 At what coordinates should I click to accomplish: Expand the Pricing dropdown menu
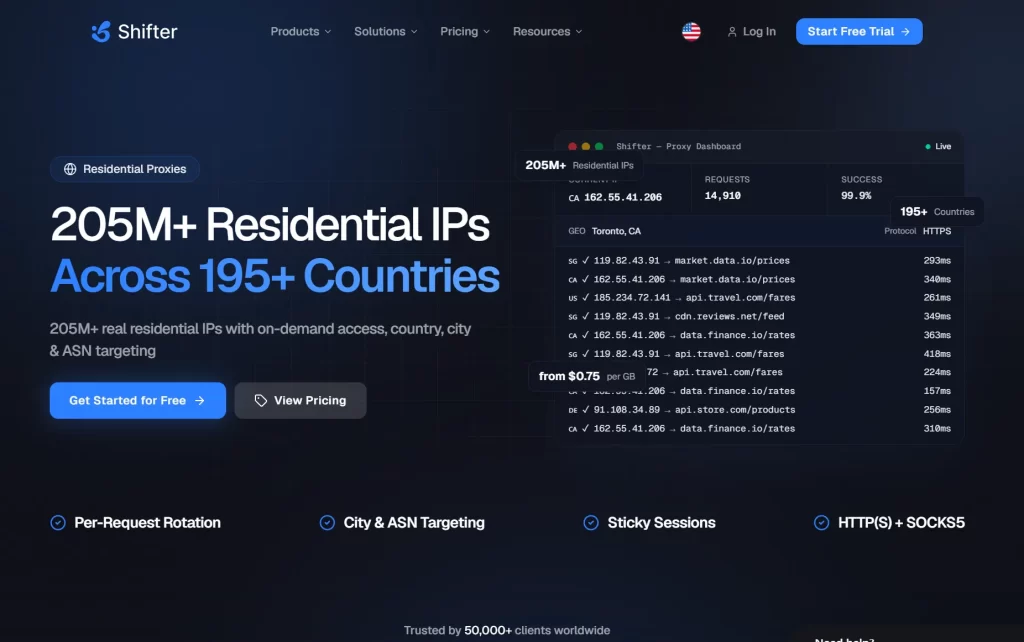pyautogui.click(x=464, y=31)
